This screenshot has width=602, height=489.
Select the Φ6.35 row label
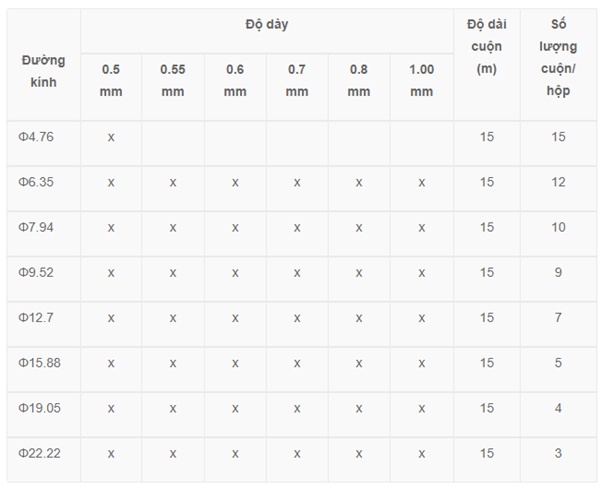[36, 182]
